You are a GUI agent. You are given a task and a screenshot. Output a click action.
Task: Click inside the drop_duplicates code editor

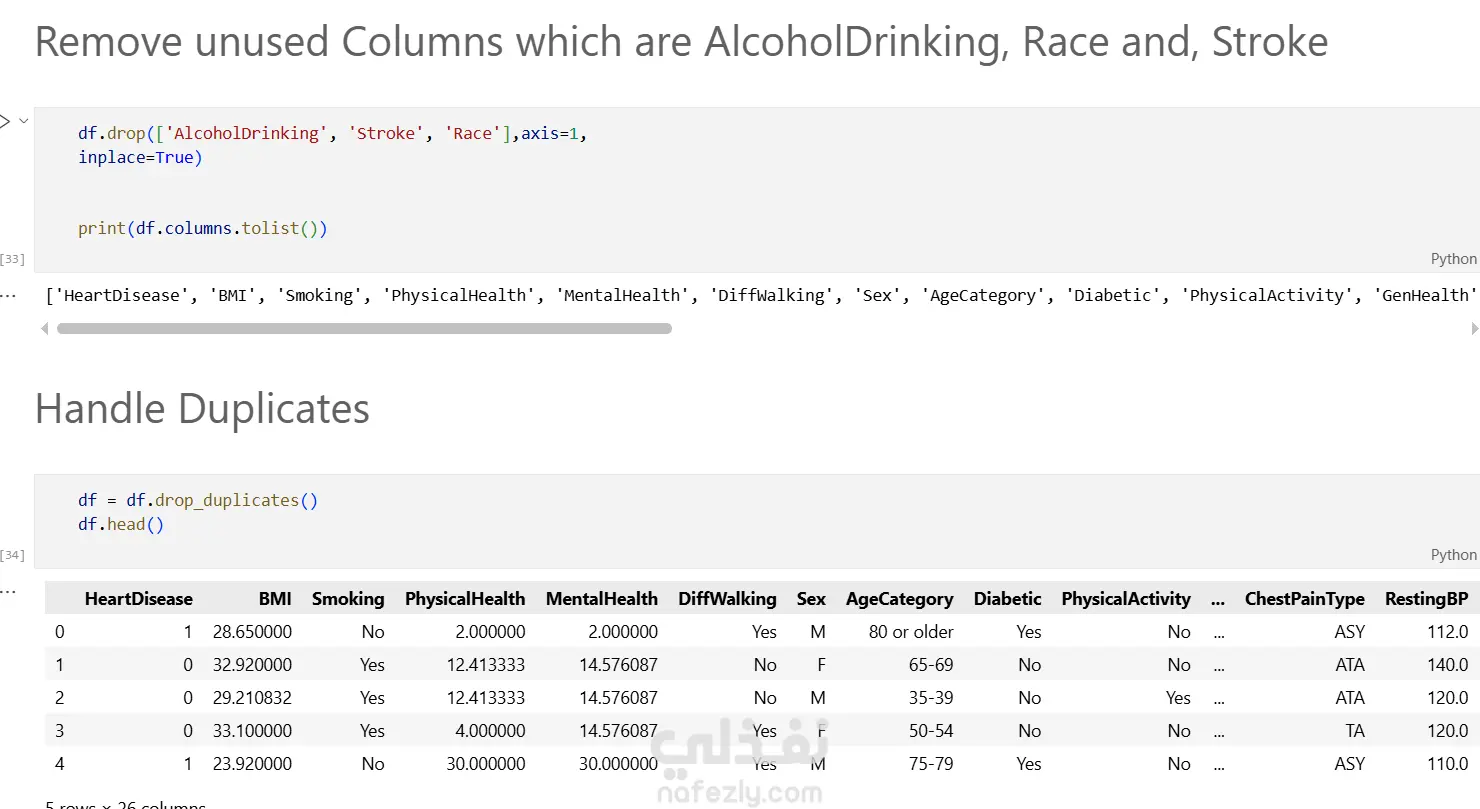(600, 512)
